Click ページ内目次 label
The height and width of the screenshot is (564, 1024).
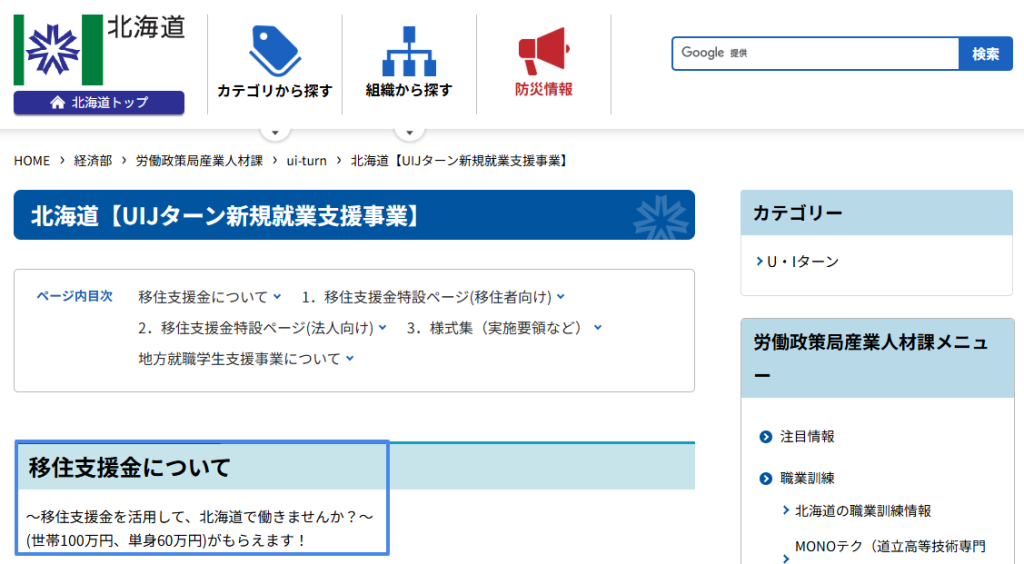click(x=74, y=296)
